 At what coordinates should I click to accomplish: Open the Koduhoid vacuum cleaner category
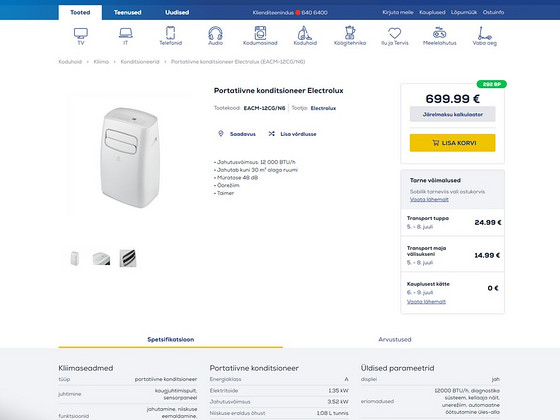(x=305, y=33)
